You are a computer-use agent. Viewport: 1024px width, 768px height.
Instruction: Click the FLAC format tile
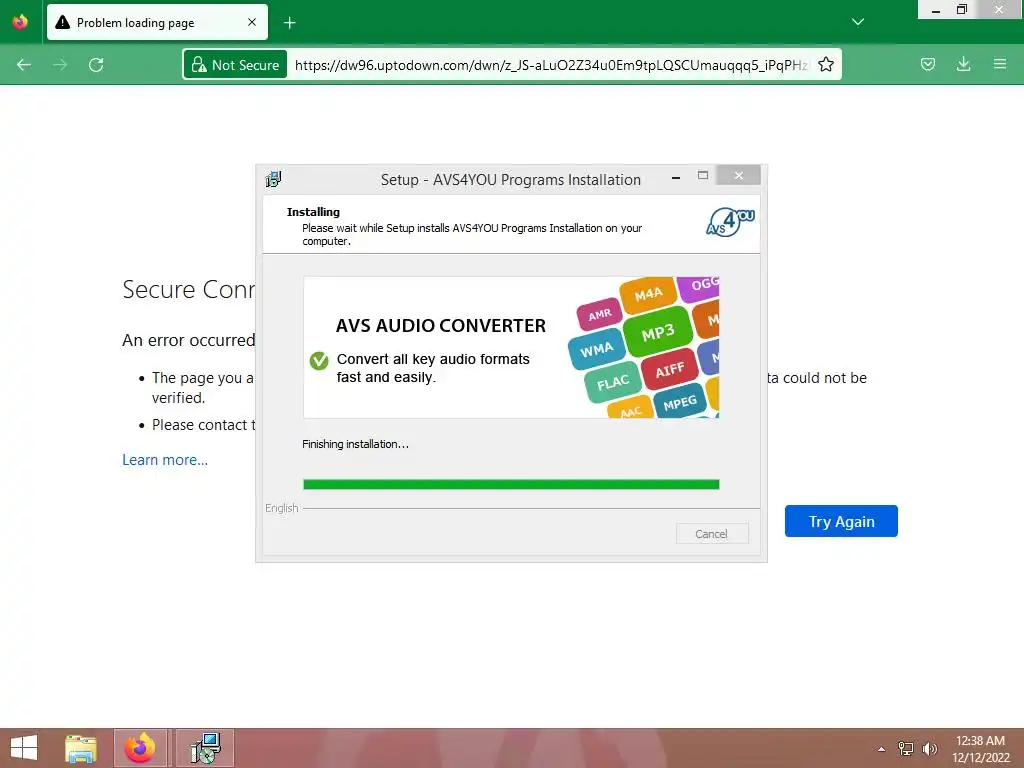pyautogui.click(x=613, y=381)
